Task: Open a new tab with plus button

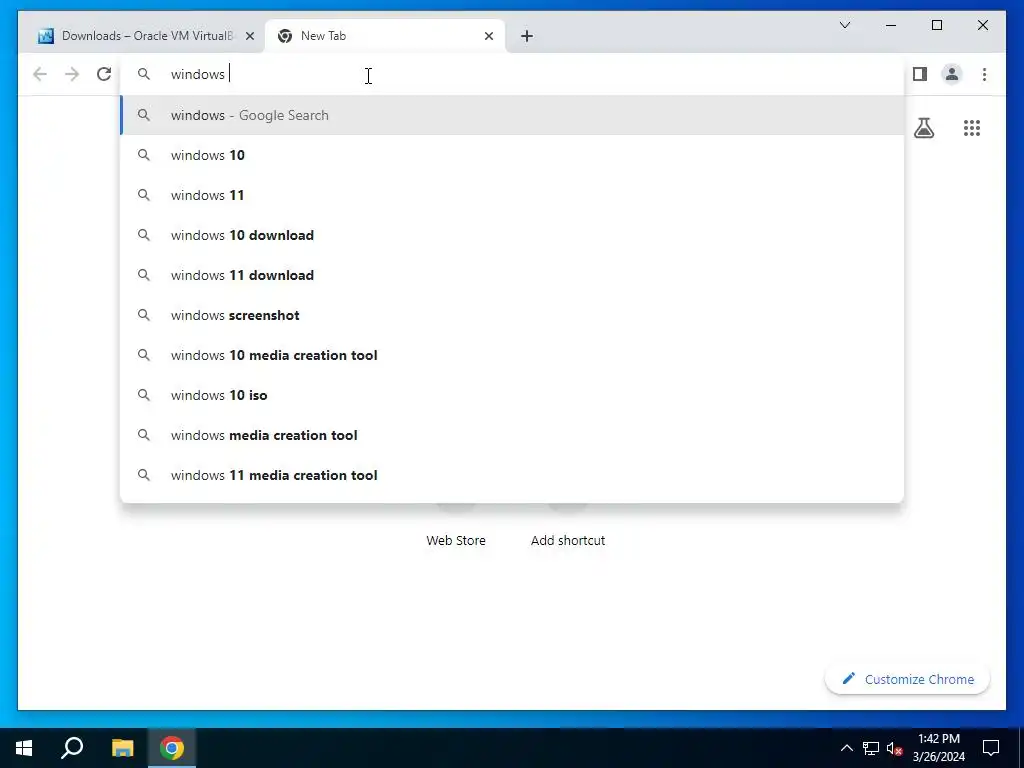Action: point(527,36)
